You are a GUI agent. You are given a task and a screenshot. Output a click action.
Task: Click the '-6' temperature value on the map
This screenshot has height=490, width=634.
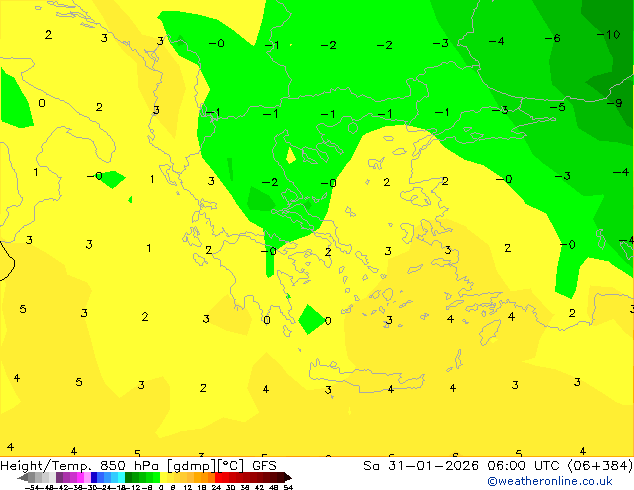pos(552,38)
